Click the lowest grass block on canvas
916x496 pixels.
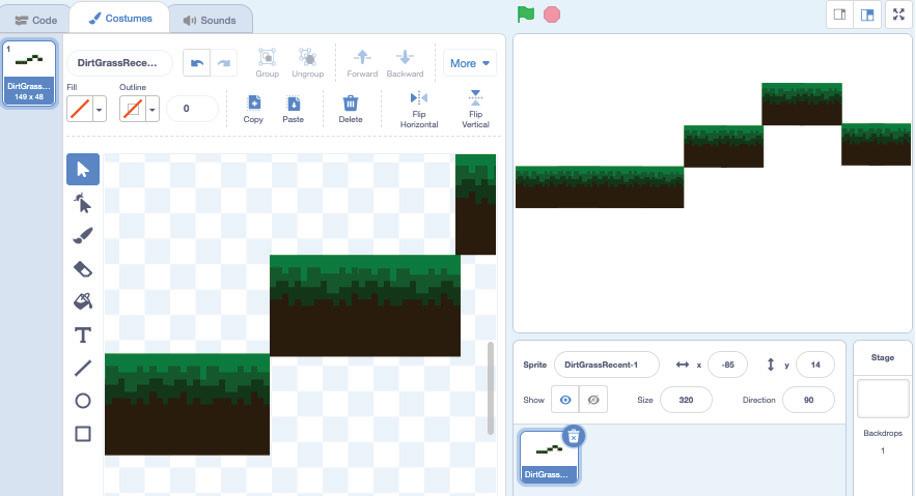tap(187, 404)
